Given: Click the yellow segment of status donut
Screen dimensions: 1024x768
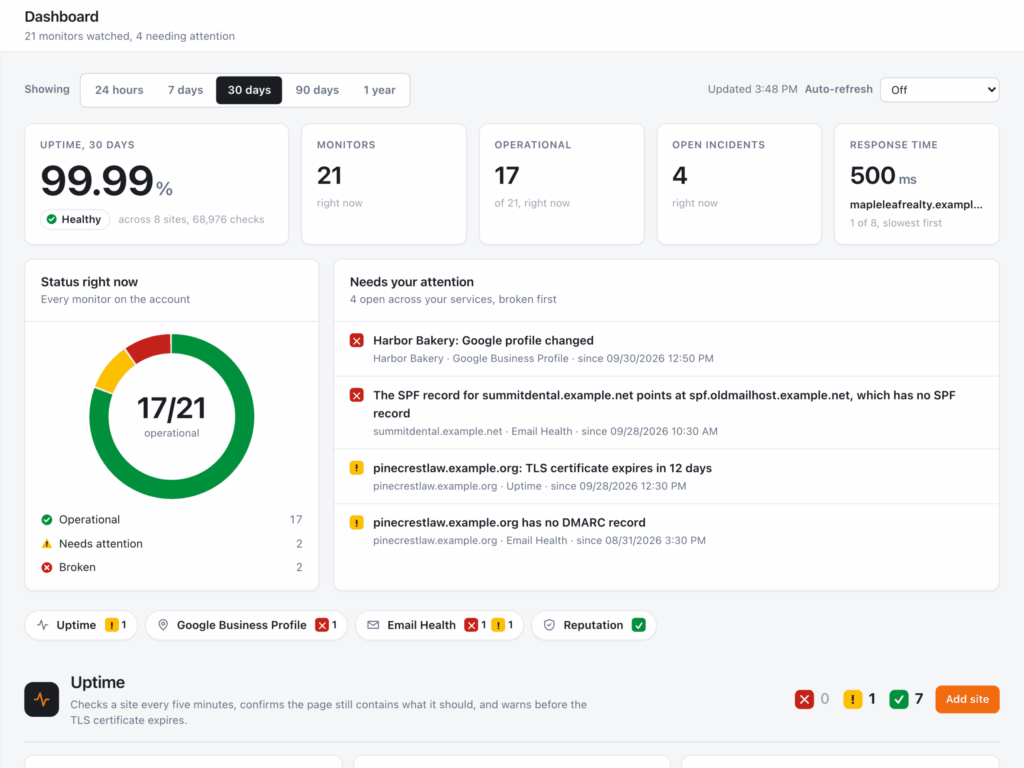Looking at the screenshot, I should click(113, 372).
